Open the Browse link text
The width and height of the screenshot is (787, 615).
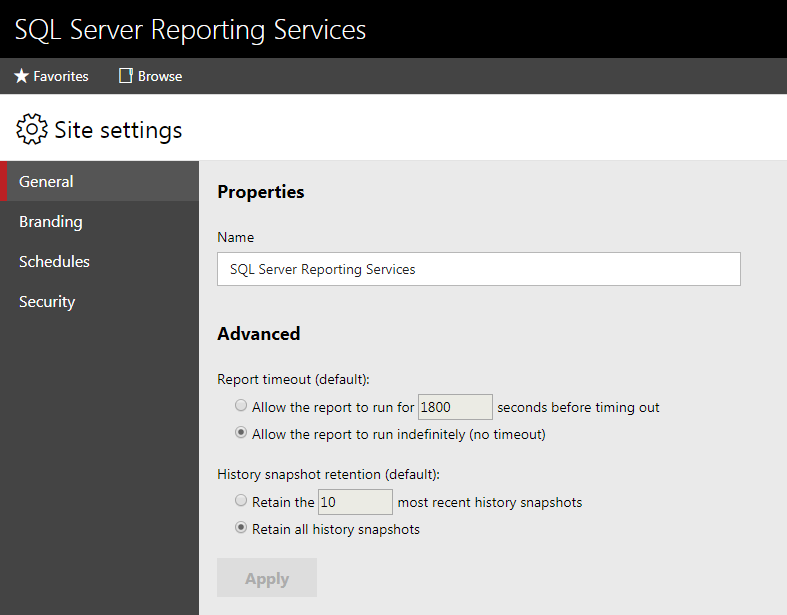pos(160,76)
